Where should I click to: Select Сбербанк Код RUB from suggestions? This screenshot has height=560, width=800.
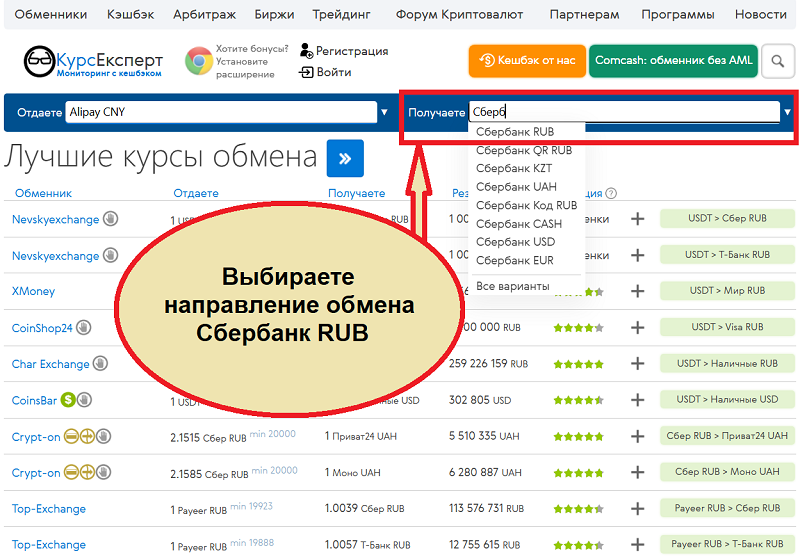526,206
